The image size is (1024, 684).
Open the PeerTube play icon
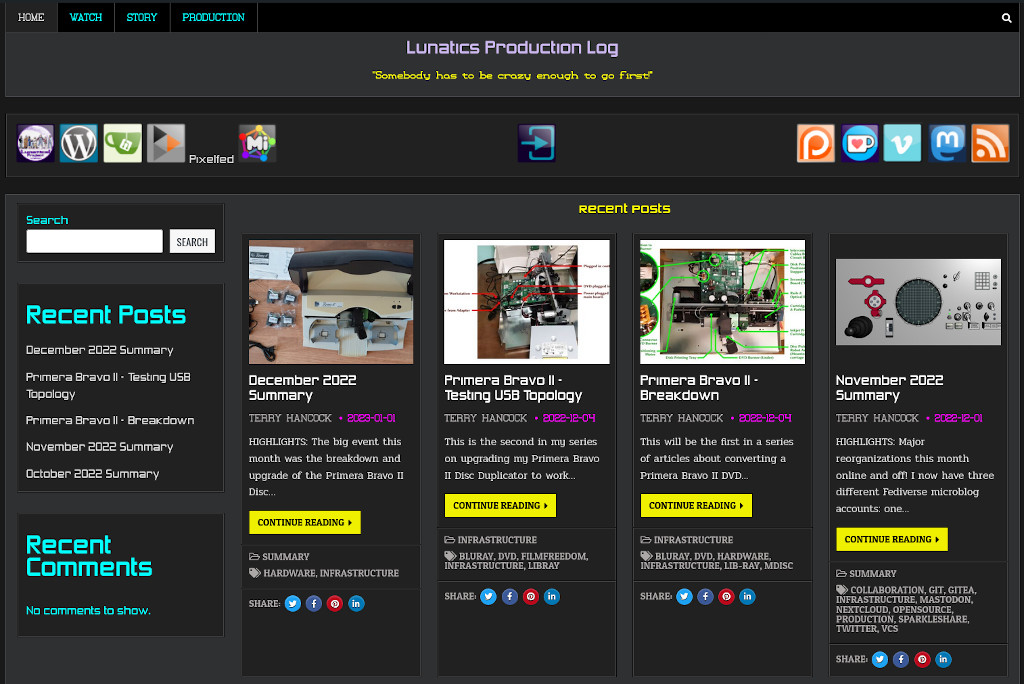(166, 144)
